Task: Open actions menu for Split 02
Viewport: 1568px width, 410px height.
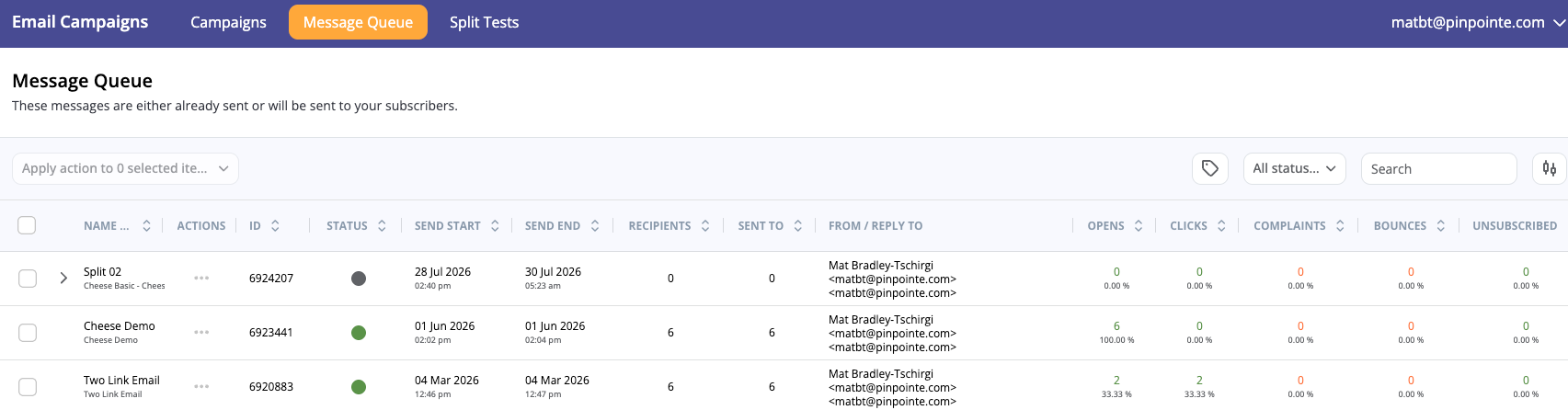Action: tap(201, 278)
